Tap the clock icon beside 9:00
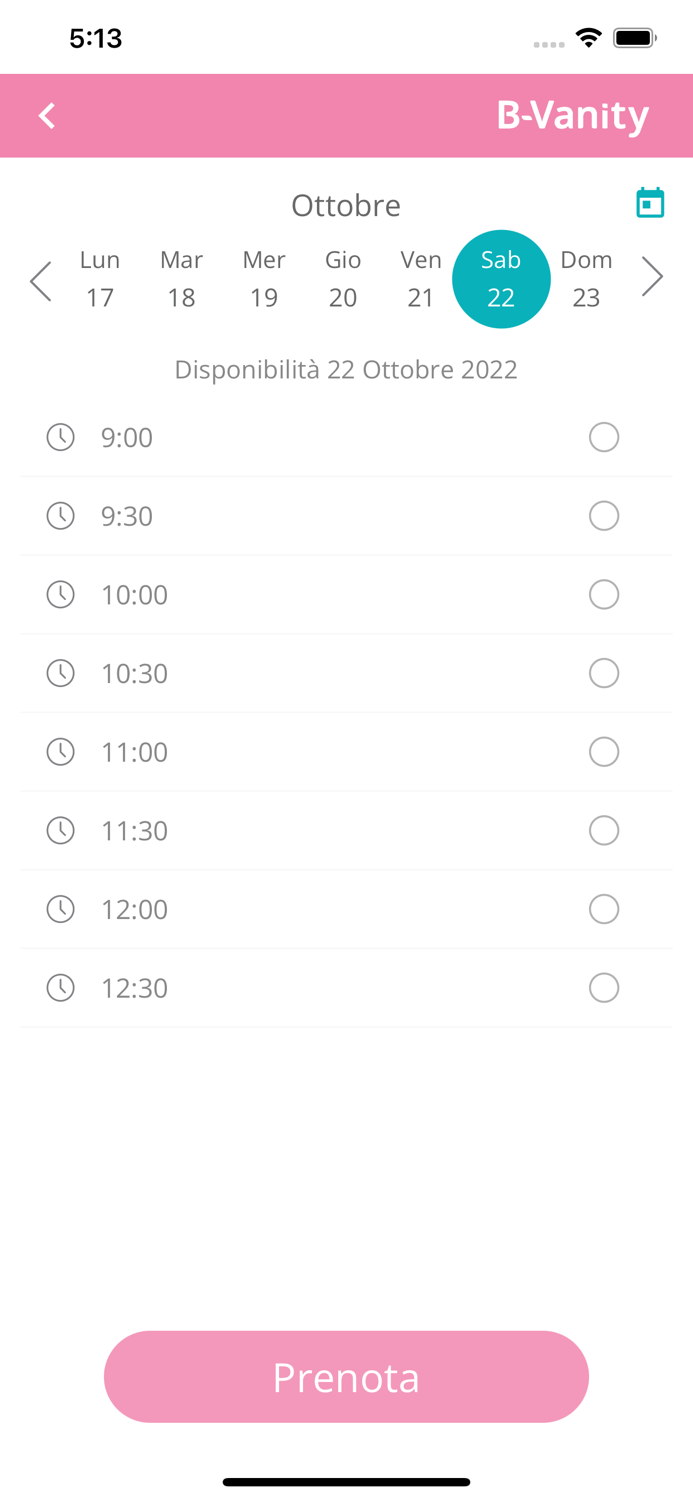This screenshot has height=1500, width=693. [x=61, y=437]
